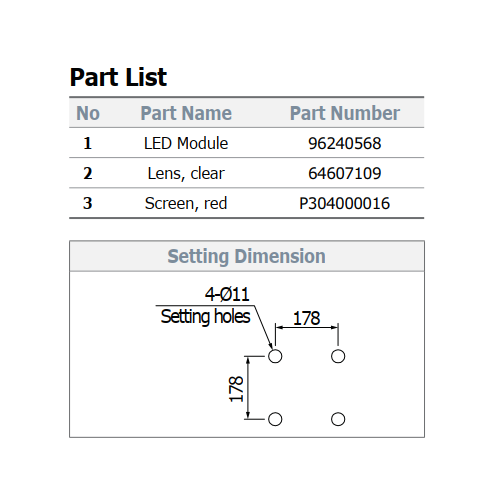Click the vertical 178 dimension value

(236, 389)
